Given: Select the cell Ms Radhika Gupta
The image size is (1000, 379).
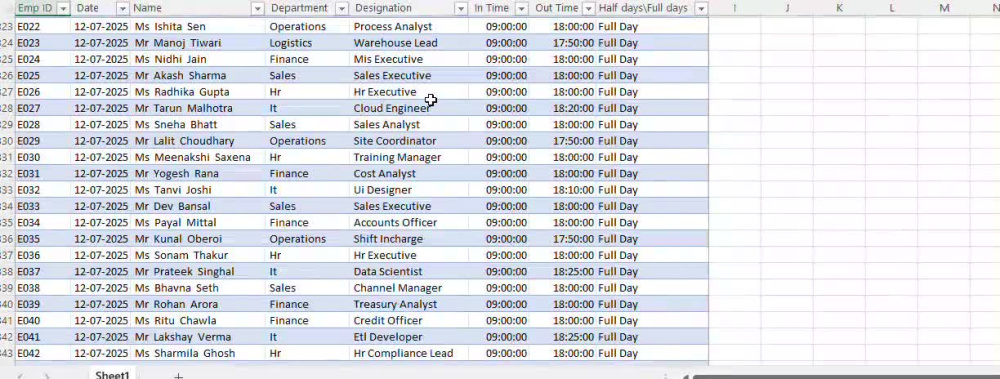Looking at the screenshot, I should (x=198, y=92).
